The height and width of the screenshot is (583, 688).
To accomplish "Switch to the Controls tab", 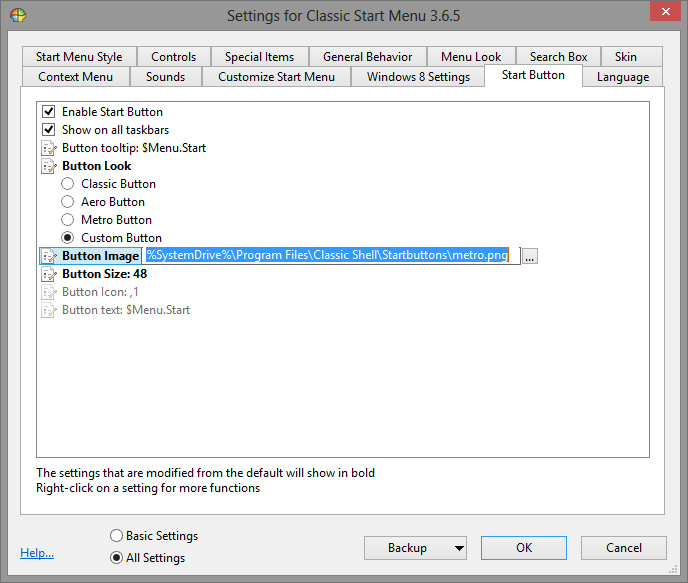I will (x=174, y=57).
